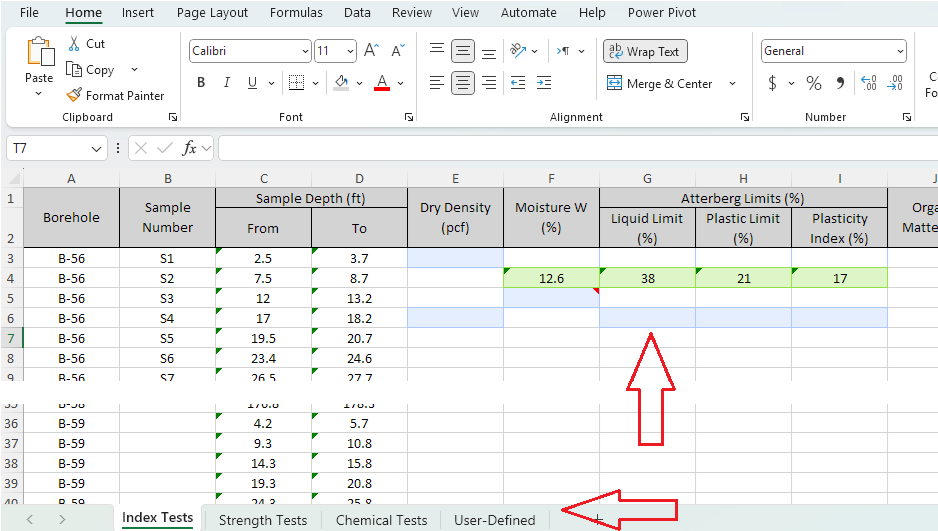Image resolution: width=938 pixels, height=531 pixels.
Task: Select all cells corner triangle
Action: click(x=13, y=178)
